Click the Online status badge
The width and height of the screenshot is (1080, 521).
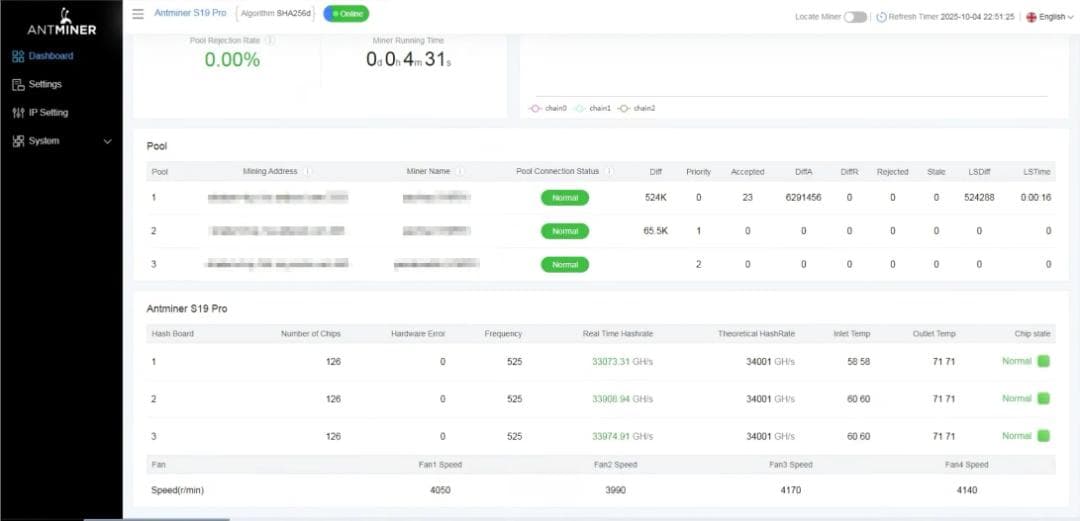tap(346, 14)
